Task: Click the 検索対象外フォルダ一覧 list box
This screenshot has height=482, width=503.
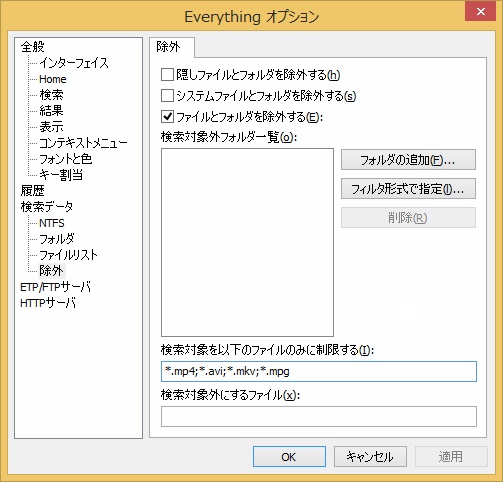Action: click(247, 242)
